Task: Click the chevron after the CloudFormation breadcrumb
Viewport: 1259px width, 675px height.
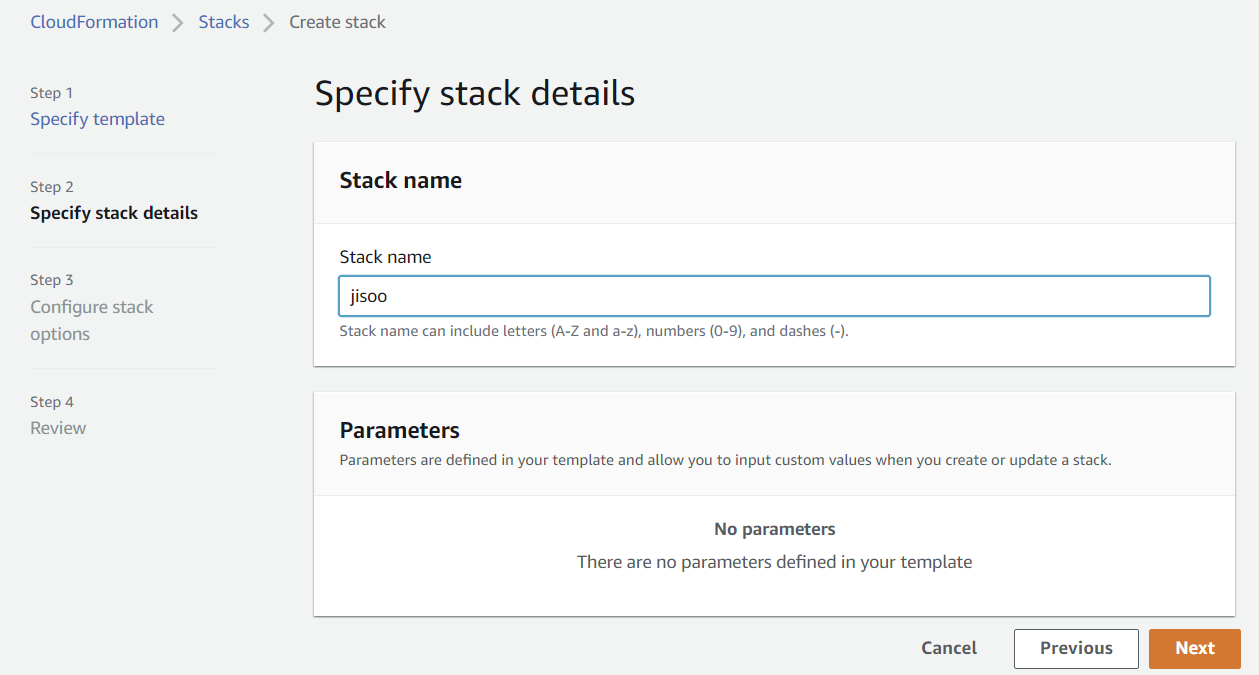Action: (x=178, y=23)
